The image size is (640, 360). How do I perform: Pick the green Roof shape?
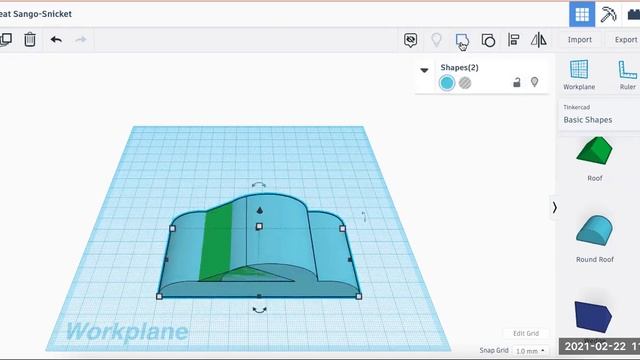tap(595, 151)
